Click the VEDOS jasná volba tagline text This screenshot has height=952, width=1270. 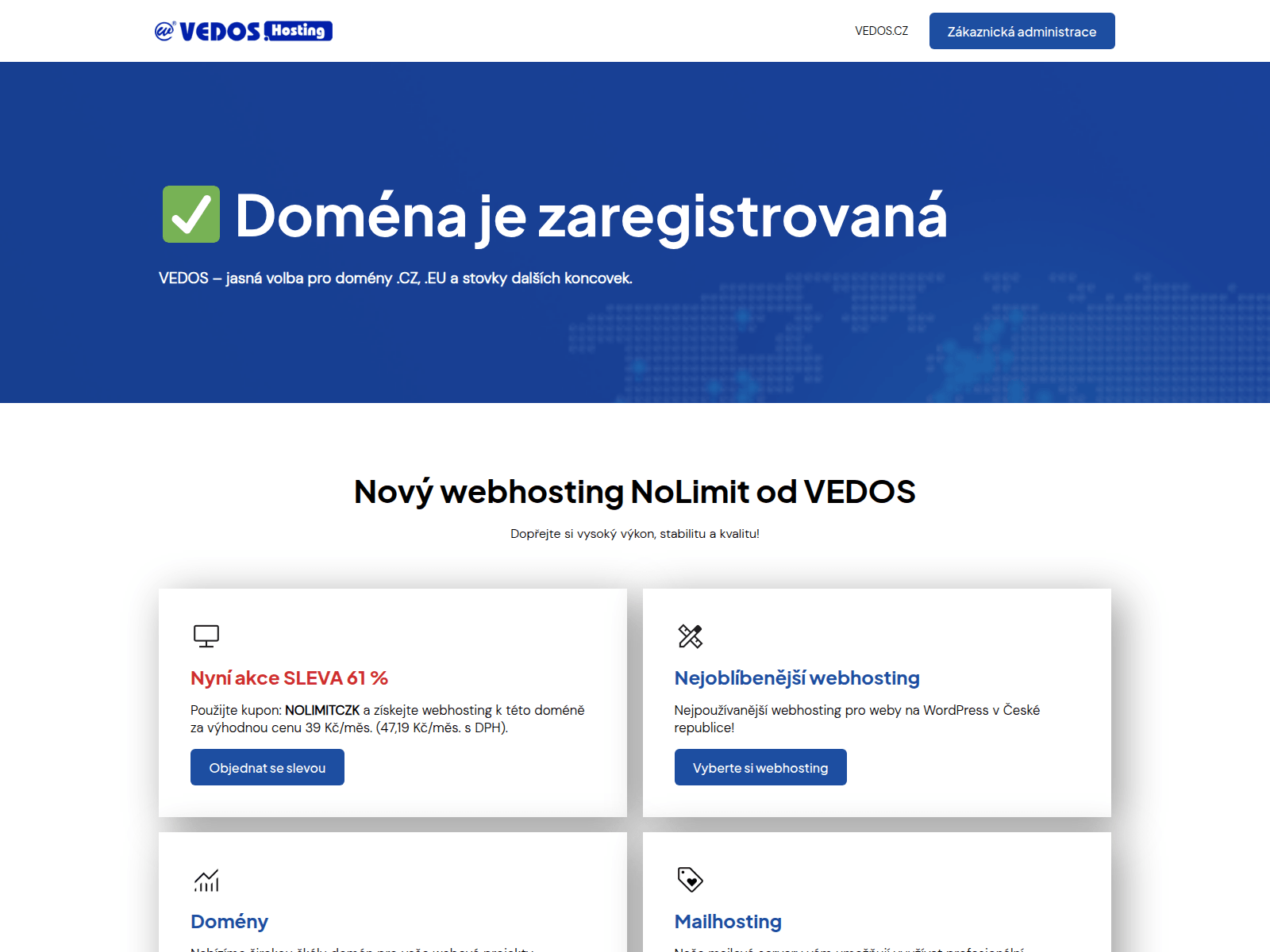point(395,278)
